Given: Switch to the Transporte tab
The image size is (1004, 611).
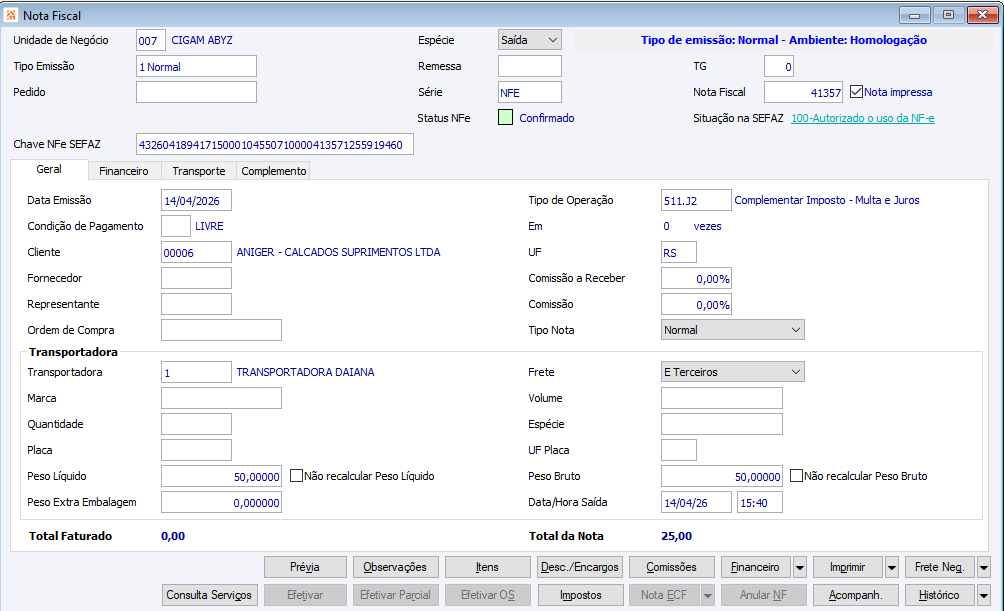Looking at the screenshot, I should coord(198,171).
